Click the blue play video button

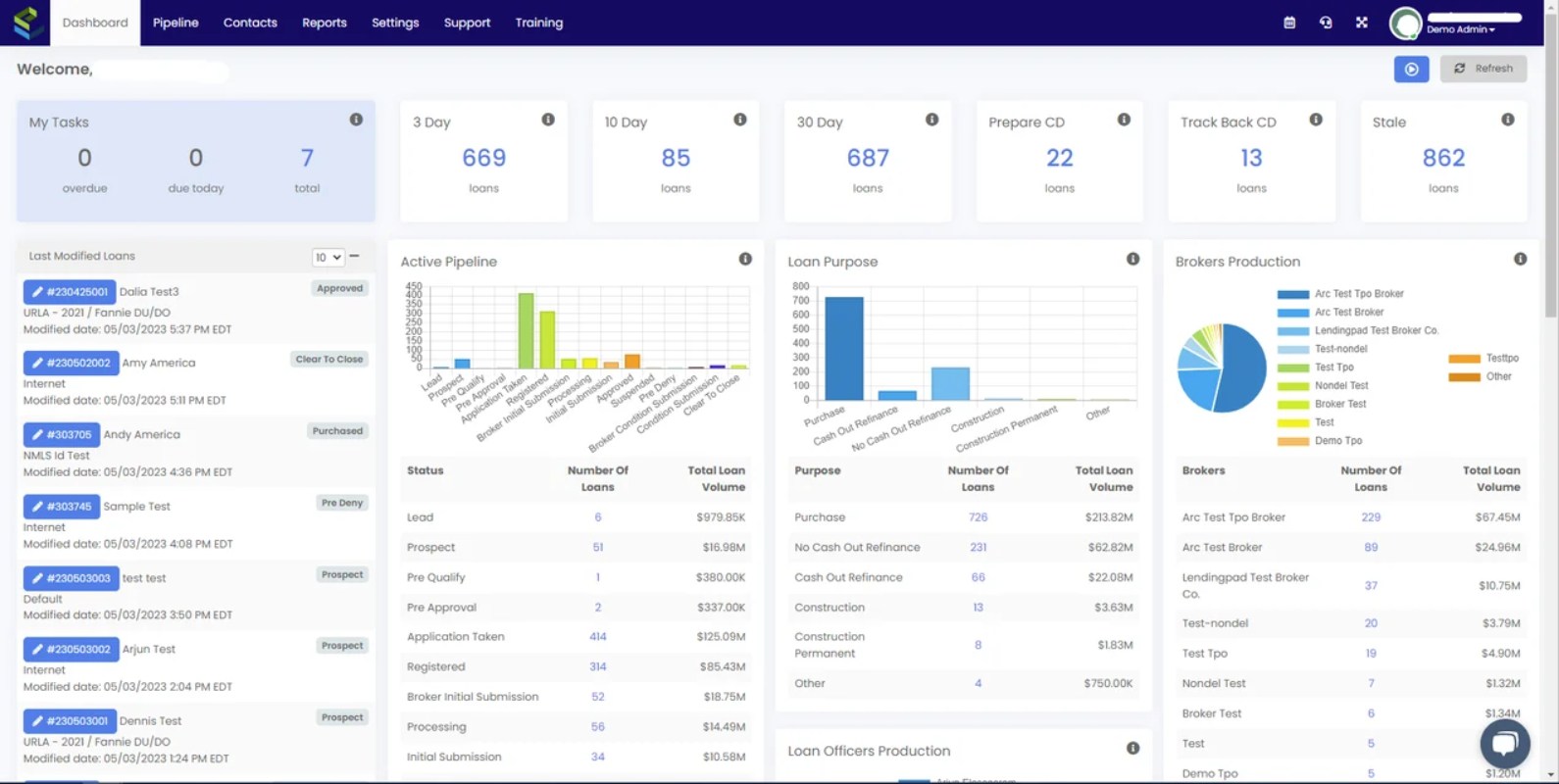click(1411, 69)
